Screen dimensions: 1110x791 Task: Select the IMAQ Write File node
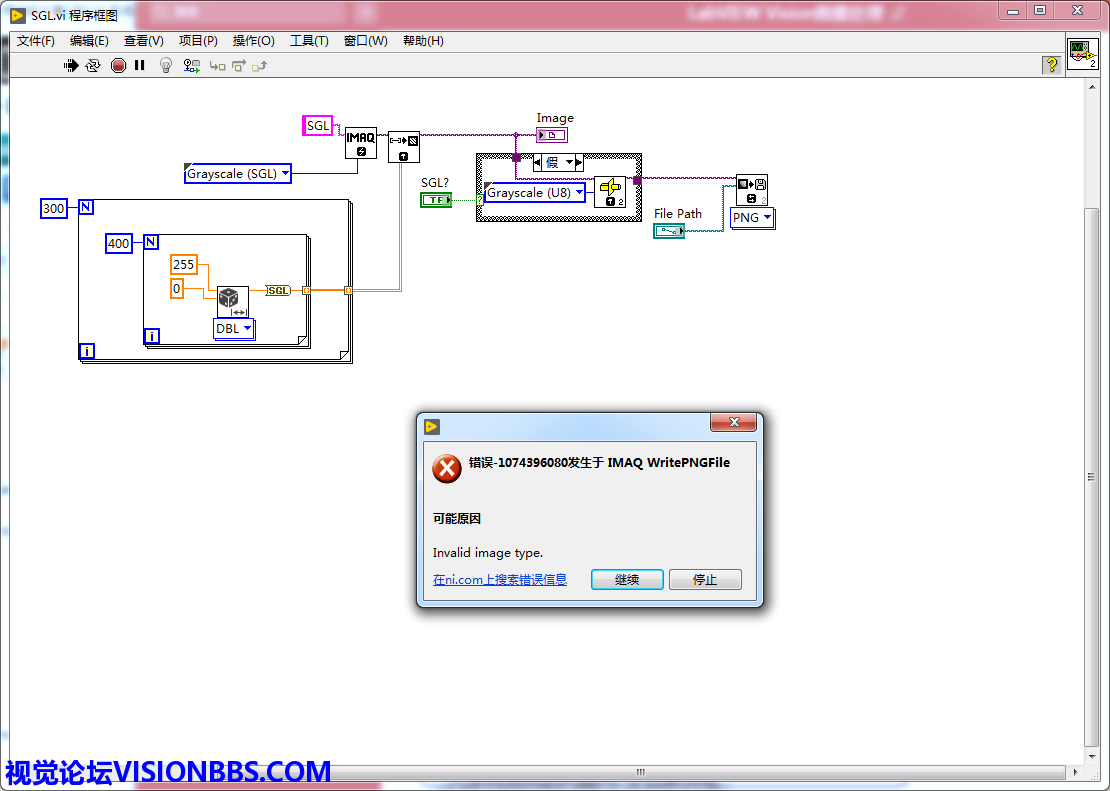tap(751, 190)
